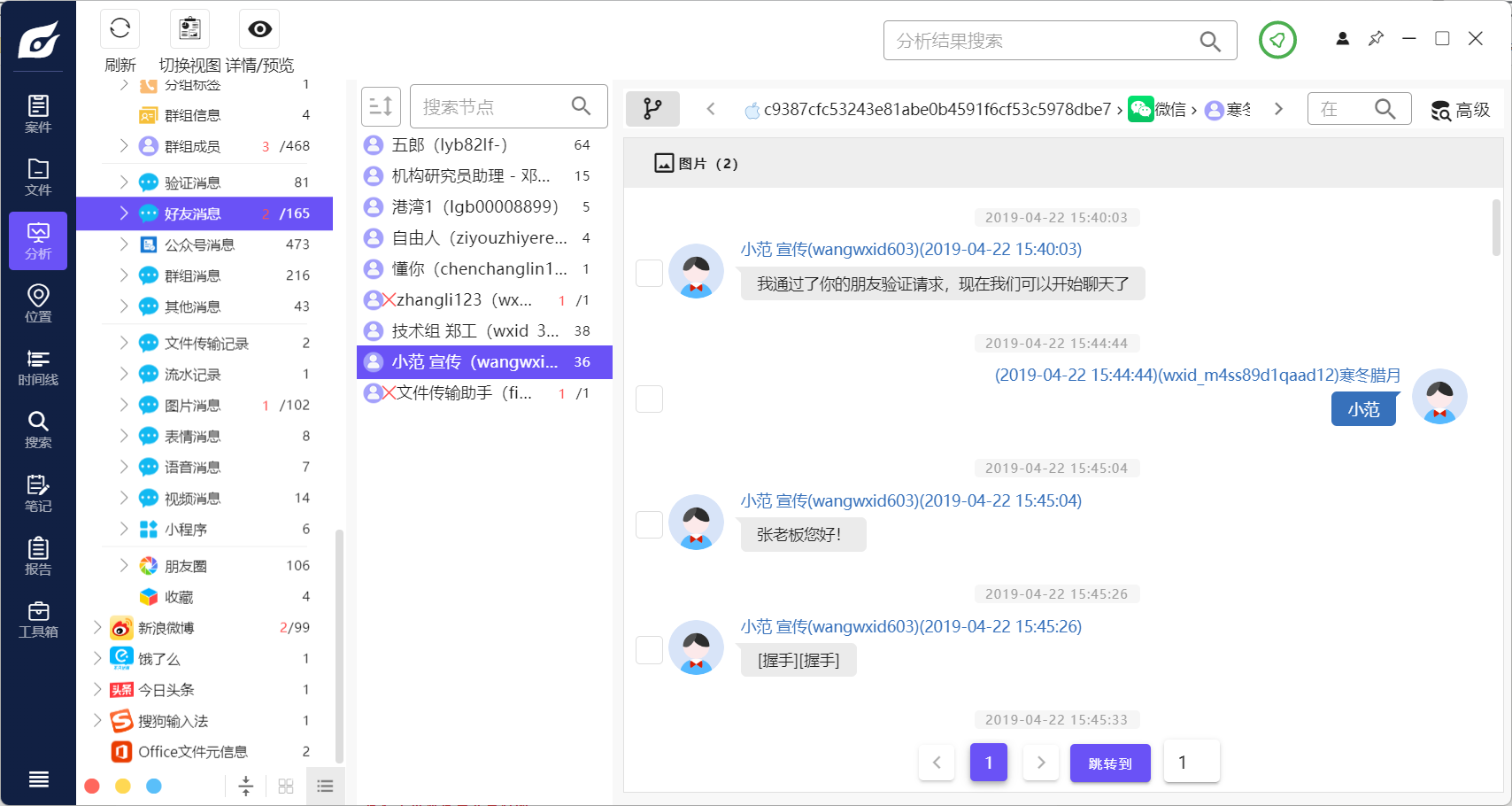Click the branch graph icon near the breadcrumb
This screenshot has width=1512, height=806.
tap(652, 108)
